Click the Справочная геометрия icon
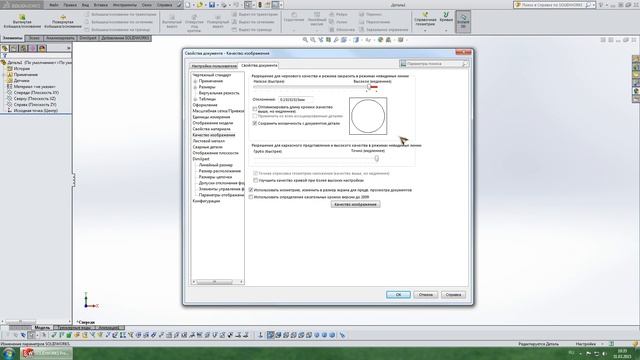This screenshot has width=640, height=360. pyautogui.click(x=425, y=15)
